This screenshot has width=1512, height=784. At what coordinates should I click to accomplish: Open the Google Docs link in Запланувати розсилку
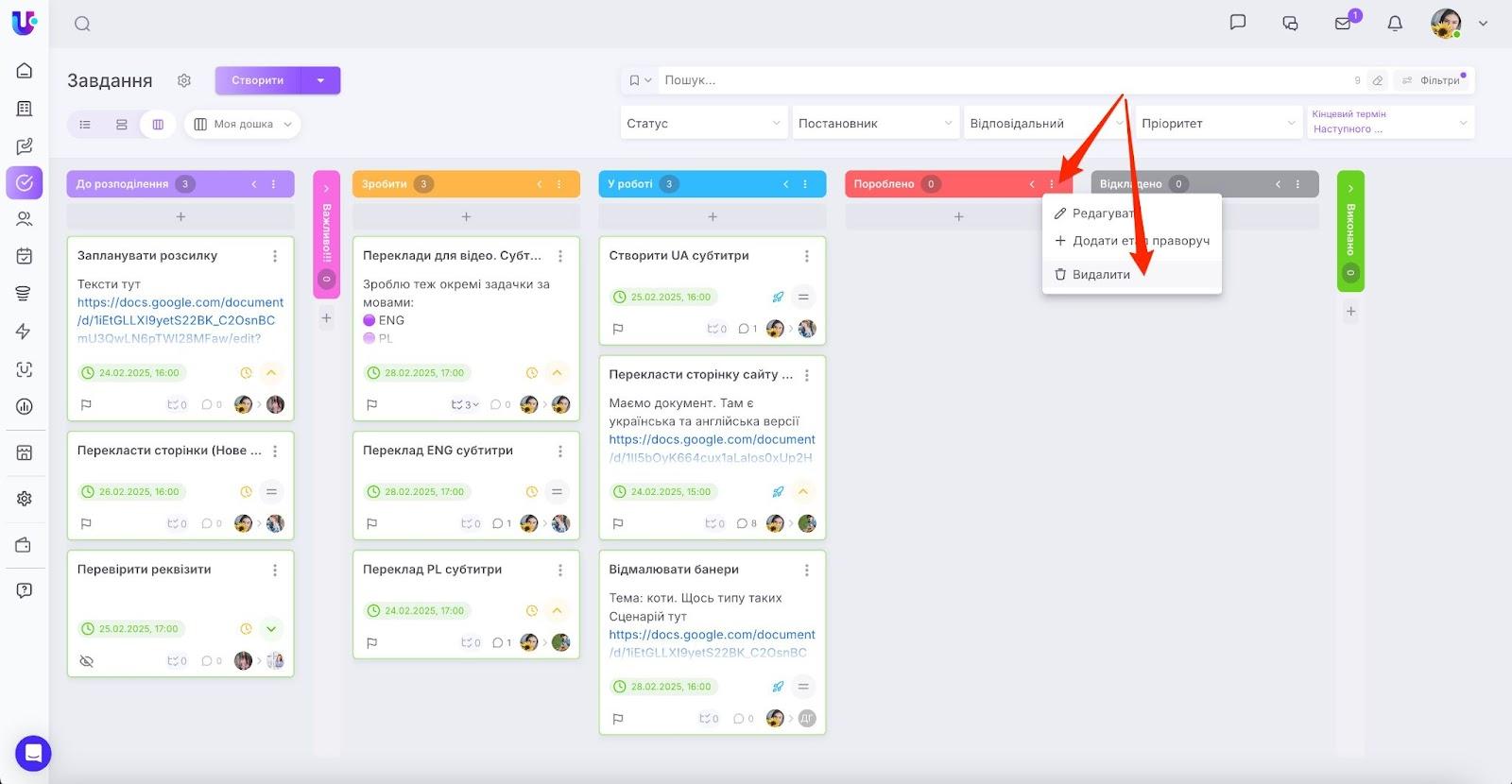click(180, 320)
